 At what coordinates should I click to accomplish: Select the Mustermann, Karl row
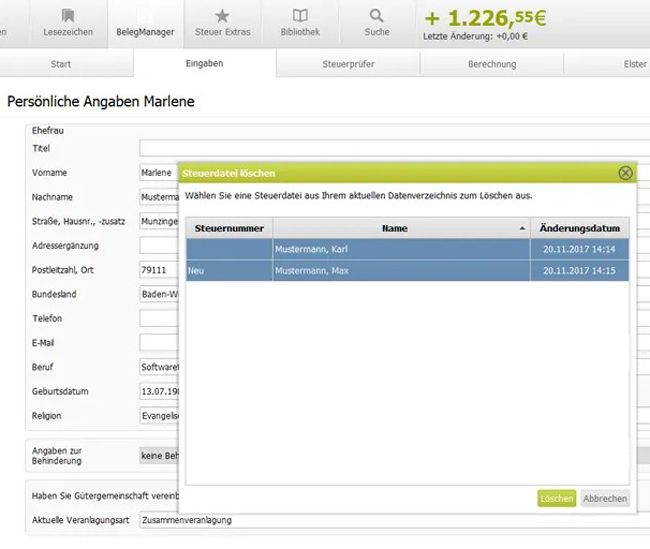tap(407, 249)
